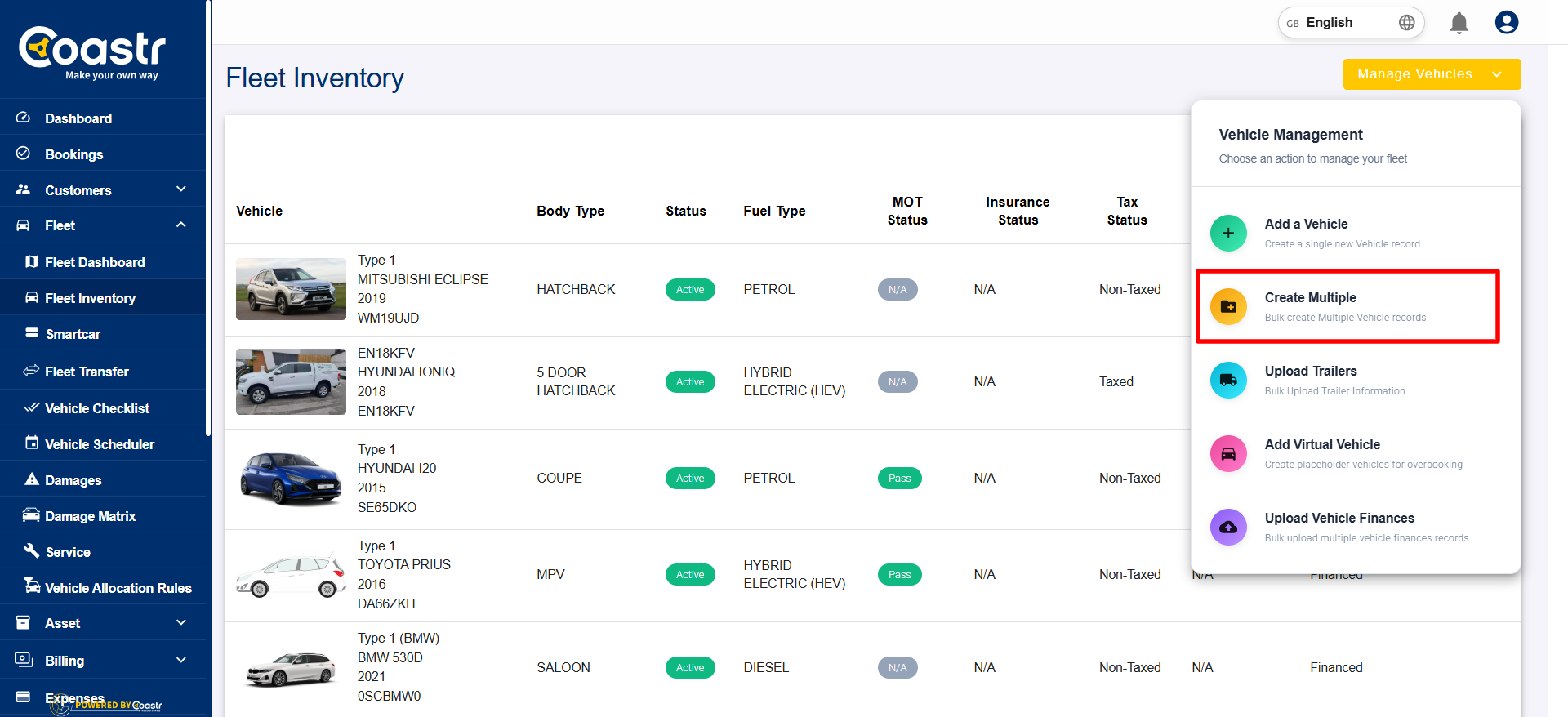This screenshot has width=1568, height=717.
Task: Click the green plus Add a Vehicle icon
Action: 1228,234
